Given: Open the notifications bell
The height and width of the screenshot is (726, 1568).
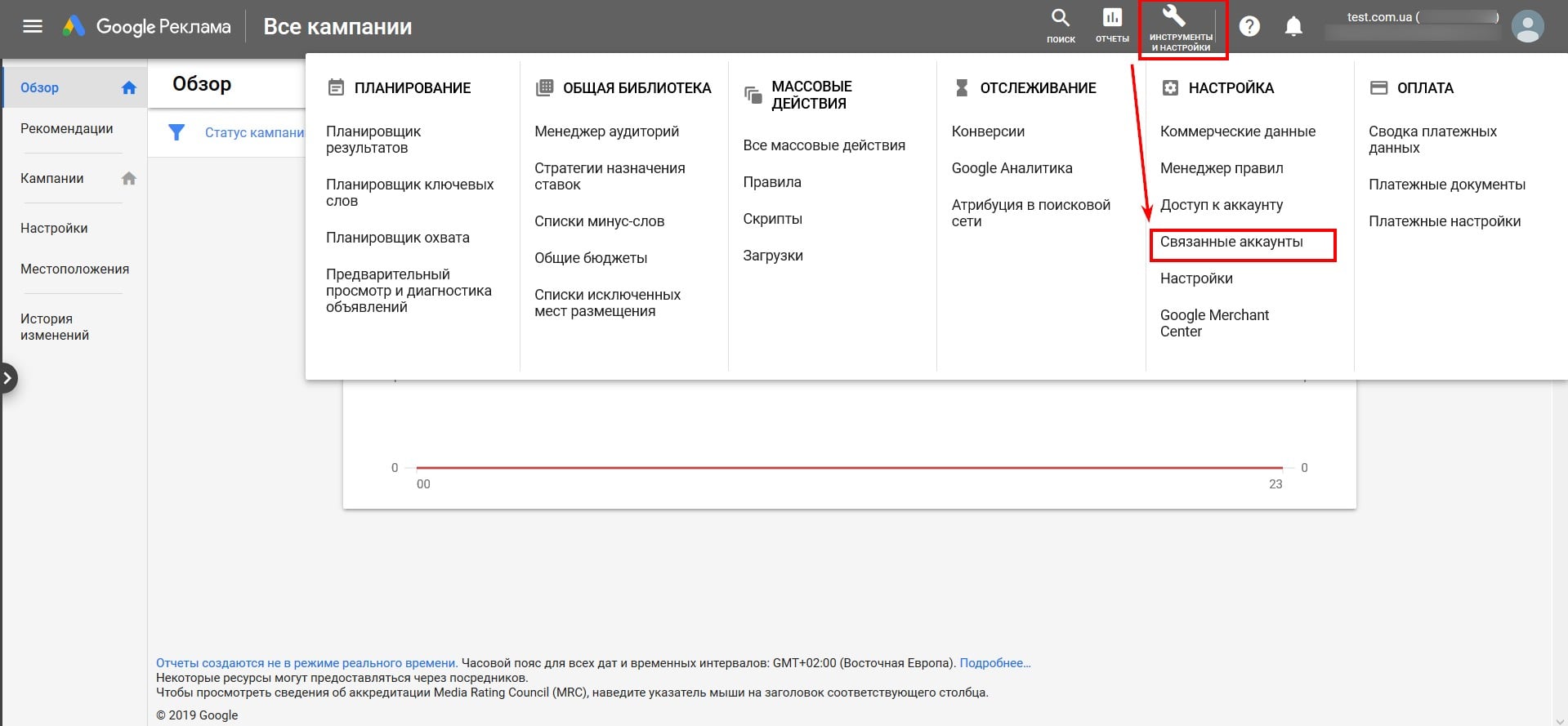Looking at the screenshot, I should click(1293, 27).
